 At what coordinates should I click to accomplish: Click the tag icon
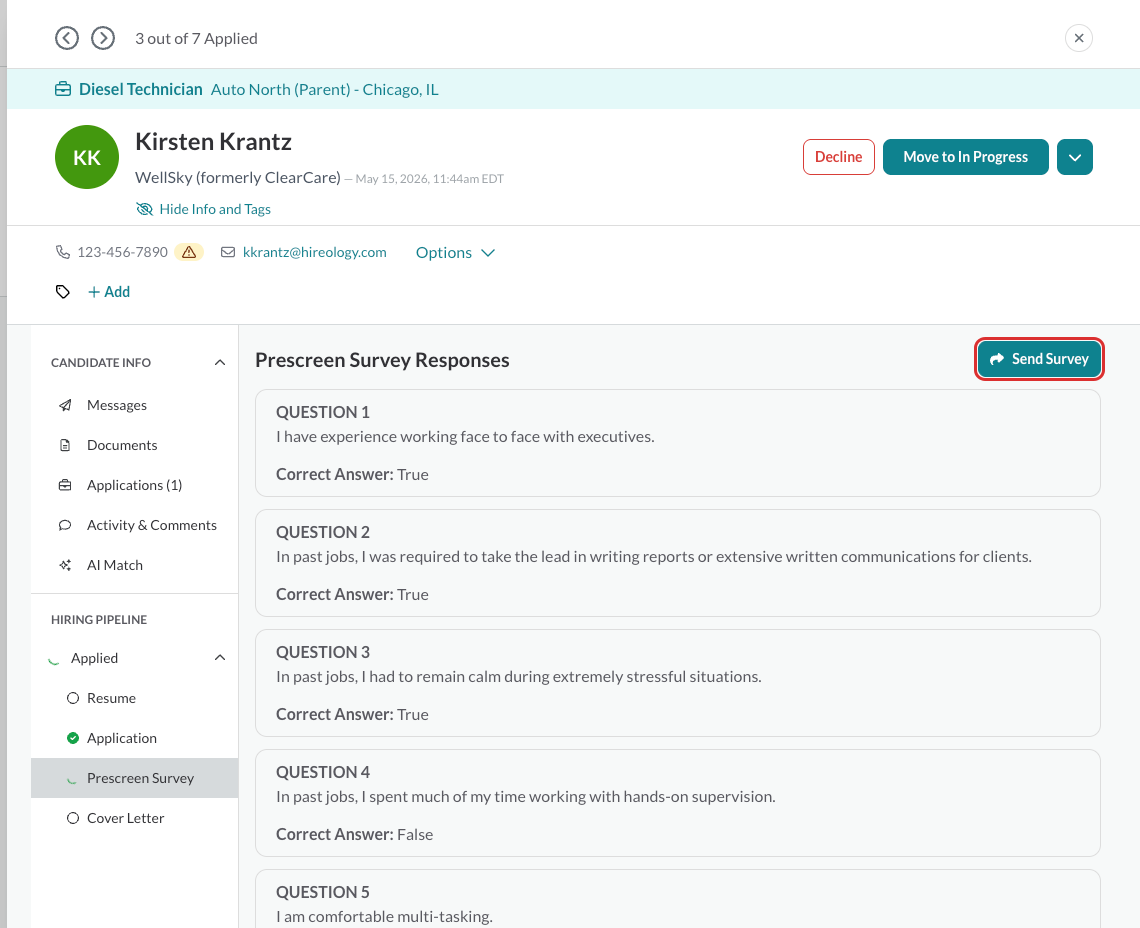63,292
